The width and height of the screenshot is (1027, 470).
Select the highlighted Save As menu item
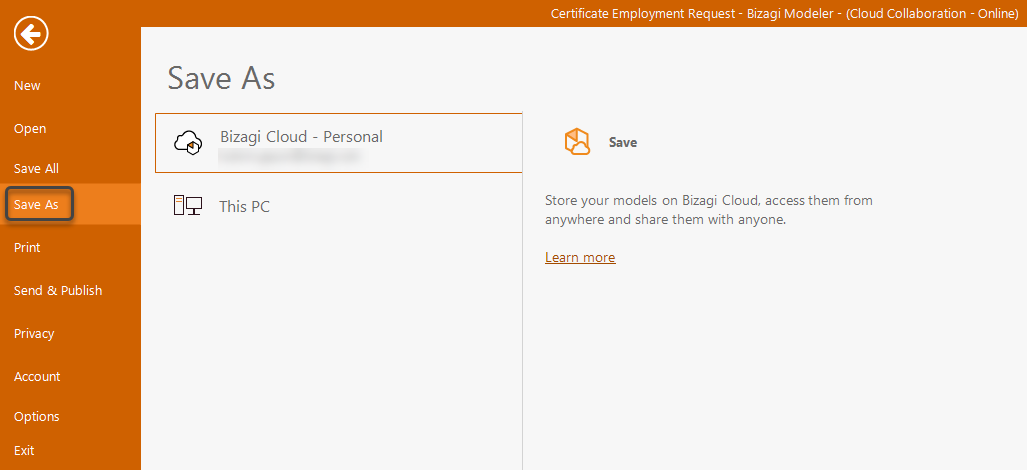click(37, 205)
